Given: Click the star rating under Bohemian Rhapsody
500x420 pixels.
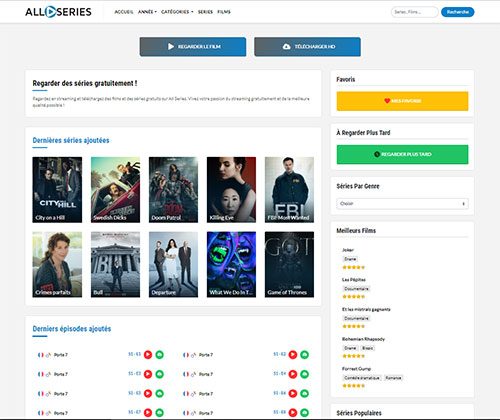Looking at the screenshot, I should [x=354, y=356].
